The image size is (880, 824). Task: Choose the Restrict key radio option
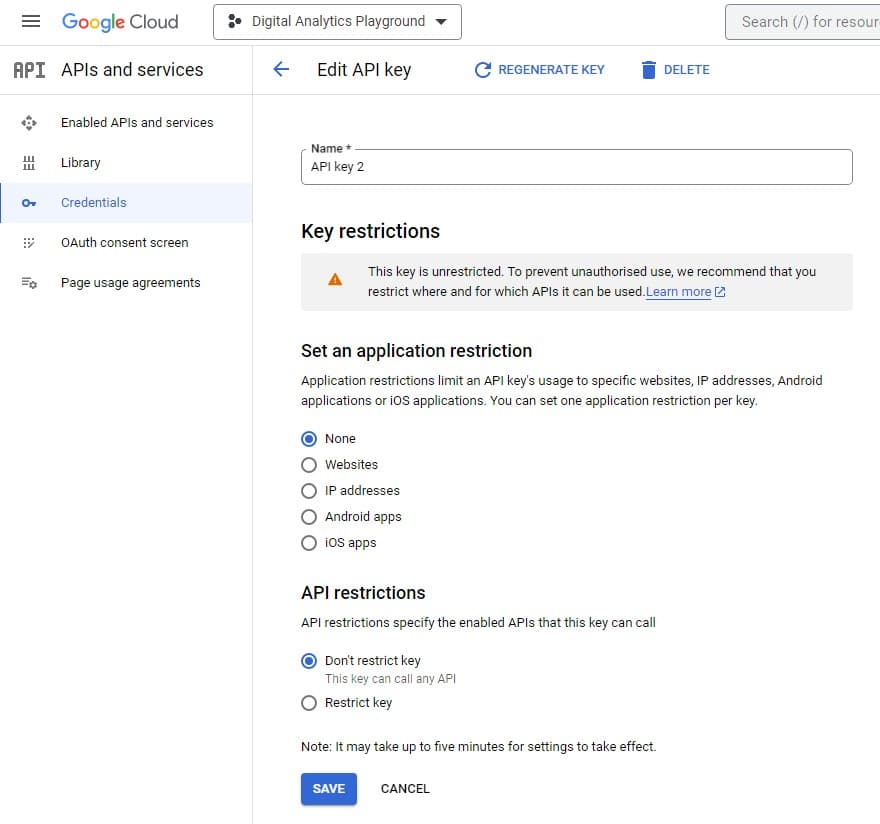[x=309, y=703]
